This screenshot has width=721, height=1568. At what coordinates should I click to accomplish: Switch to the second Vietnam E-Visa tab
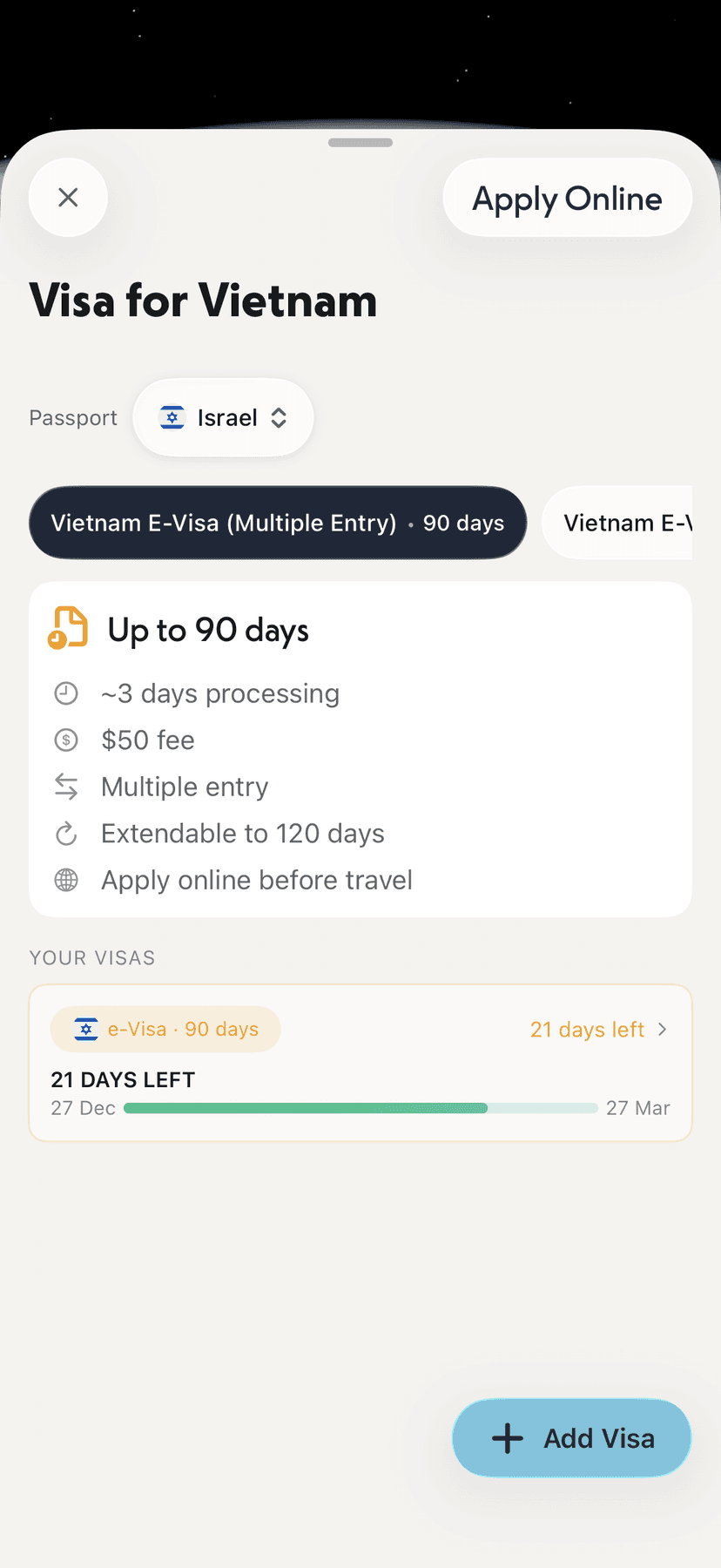coord(625,523)
